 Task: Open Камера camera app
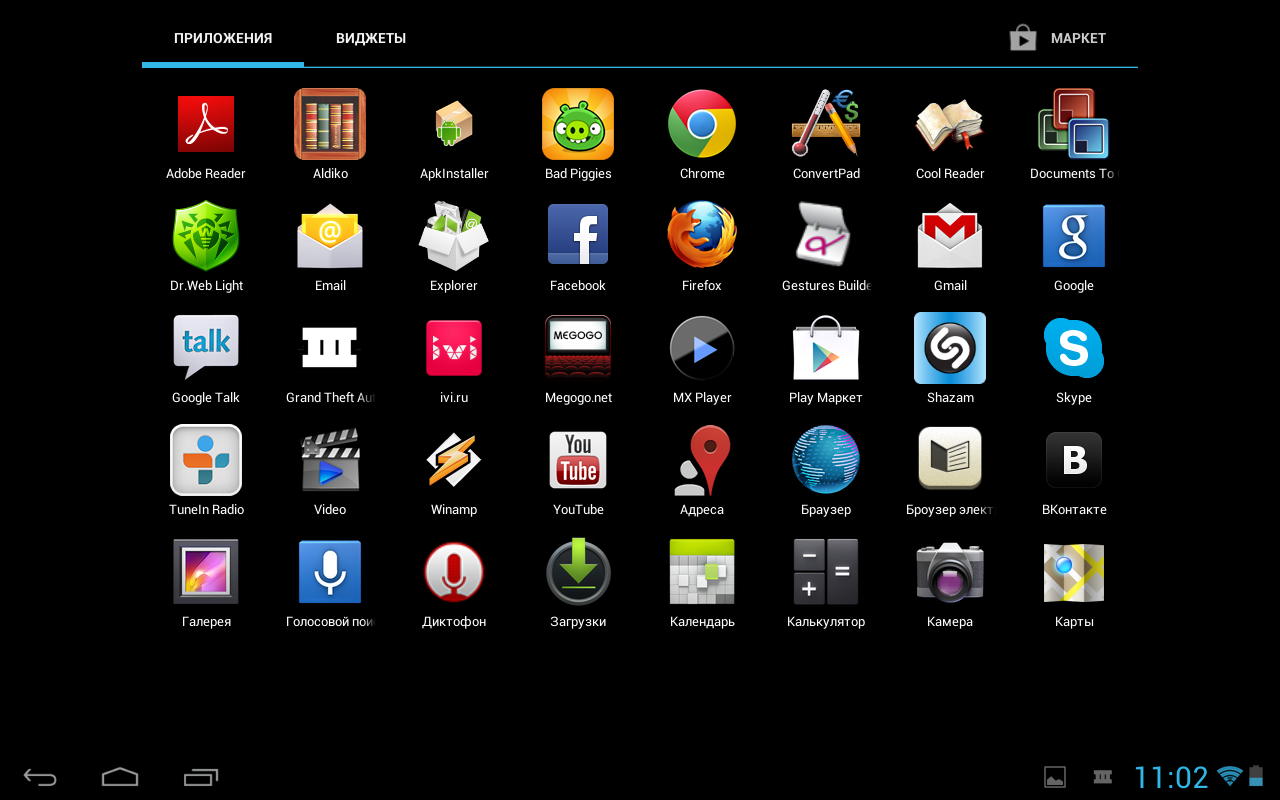(950, 572)
